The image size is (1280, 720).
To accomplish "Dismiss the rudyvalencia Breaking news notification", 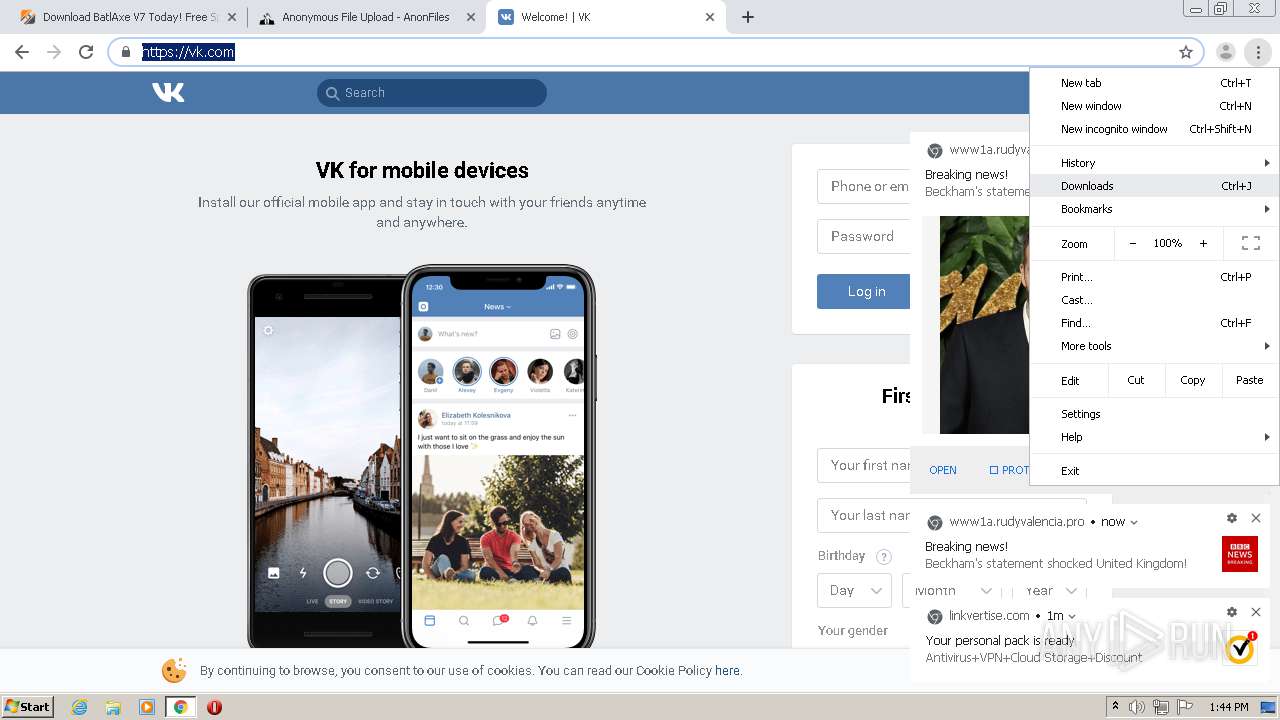I will tap(1256, 518).
